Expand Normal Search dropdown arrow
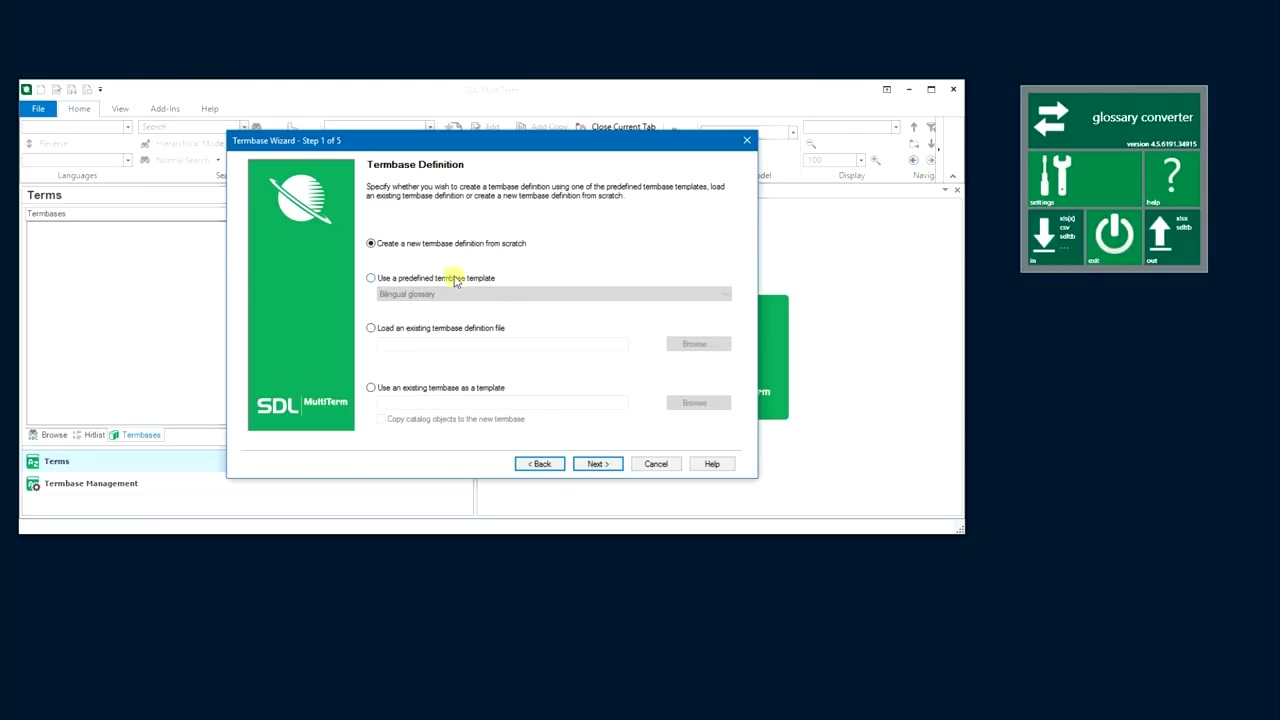 pos(218,160)
